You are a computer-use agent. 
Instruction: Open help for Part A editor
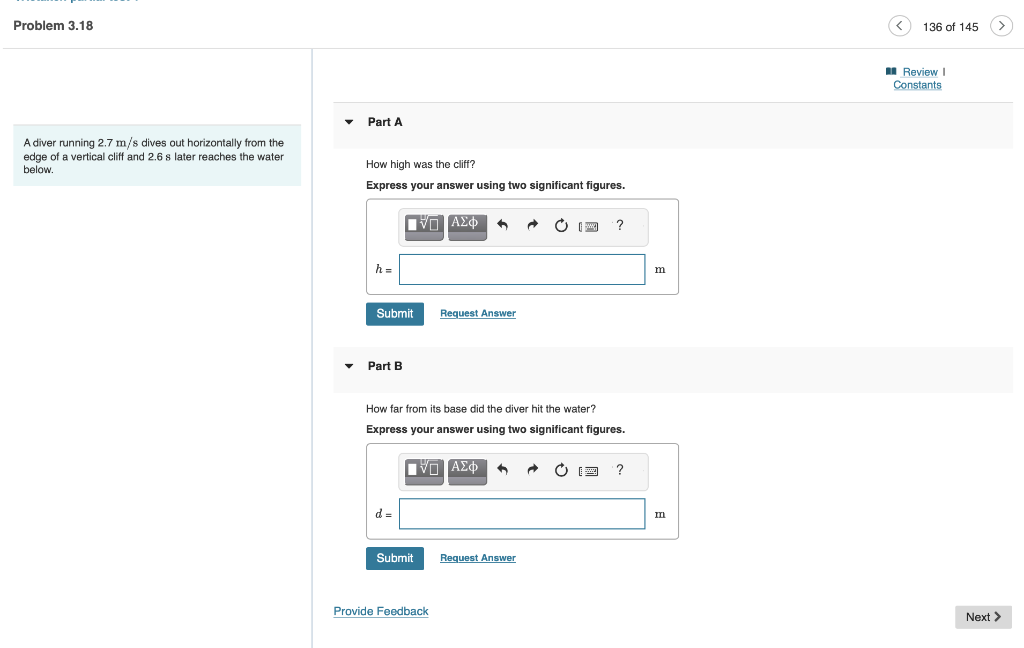620,225
